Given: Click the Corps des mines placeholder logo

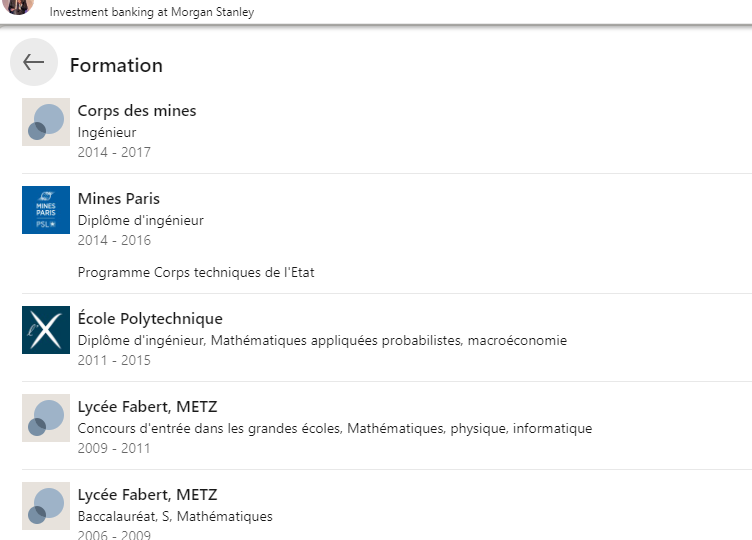Looking at the screenshot, I should (x=46, y=122).
